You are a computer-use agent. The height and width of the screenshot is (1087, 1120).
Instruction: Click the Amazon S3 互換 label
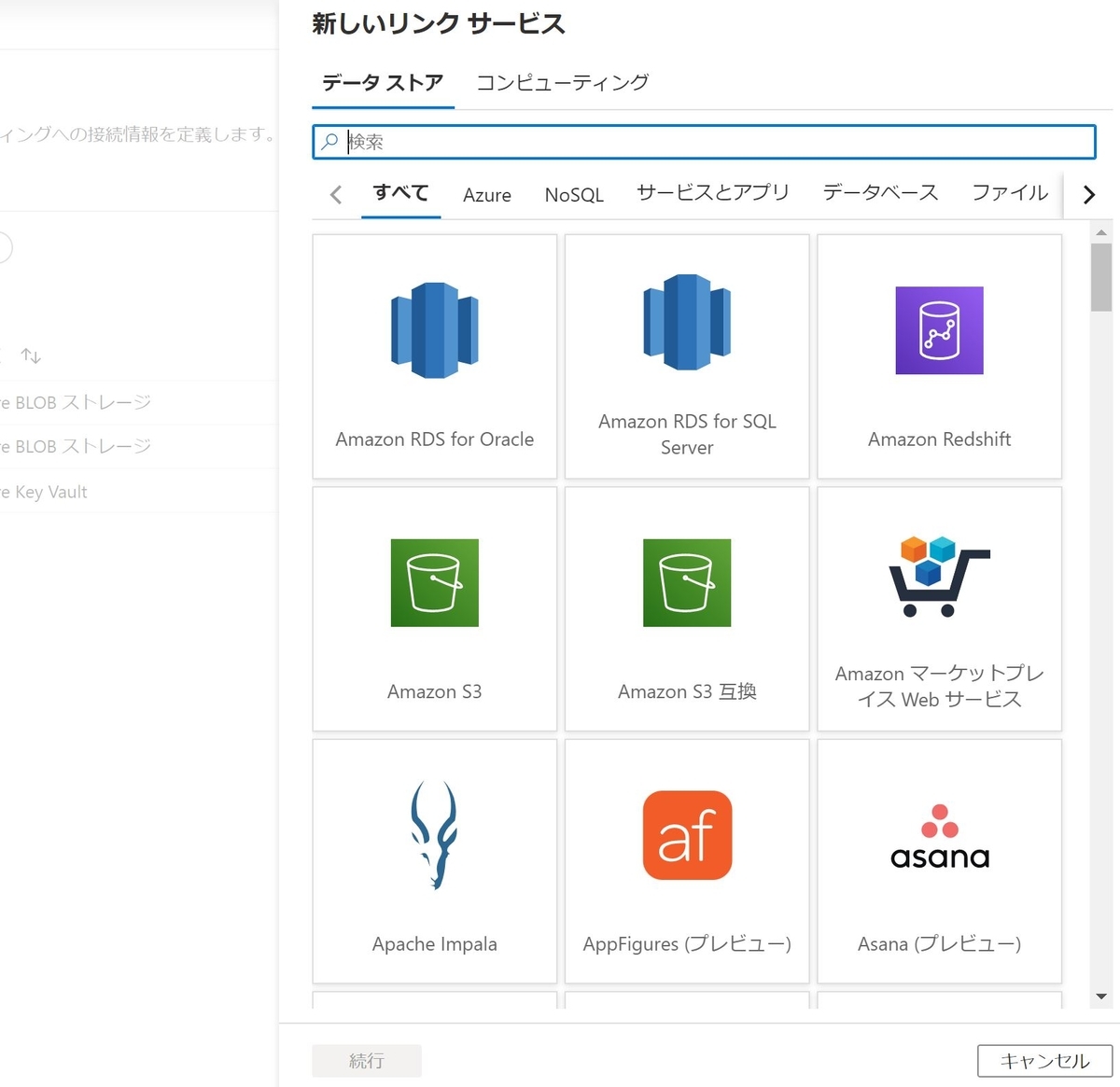(x=687, y=691)
